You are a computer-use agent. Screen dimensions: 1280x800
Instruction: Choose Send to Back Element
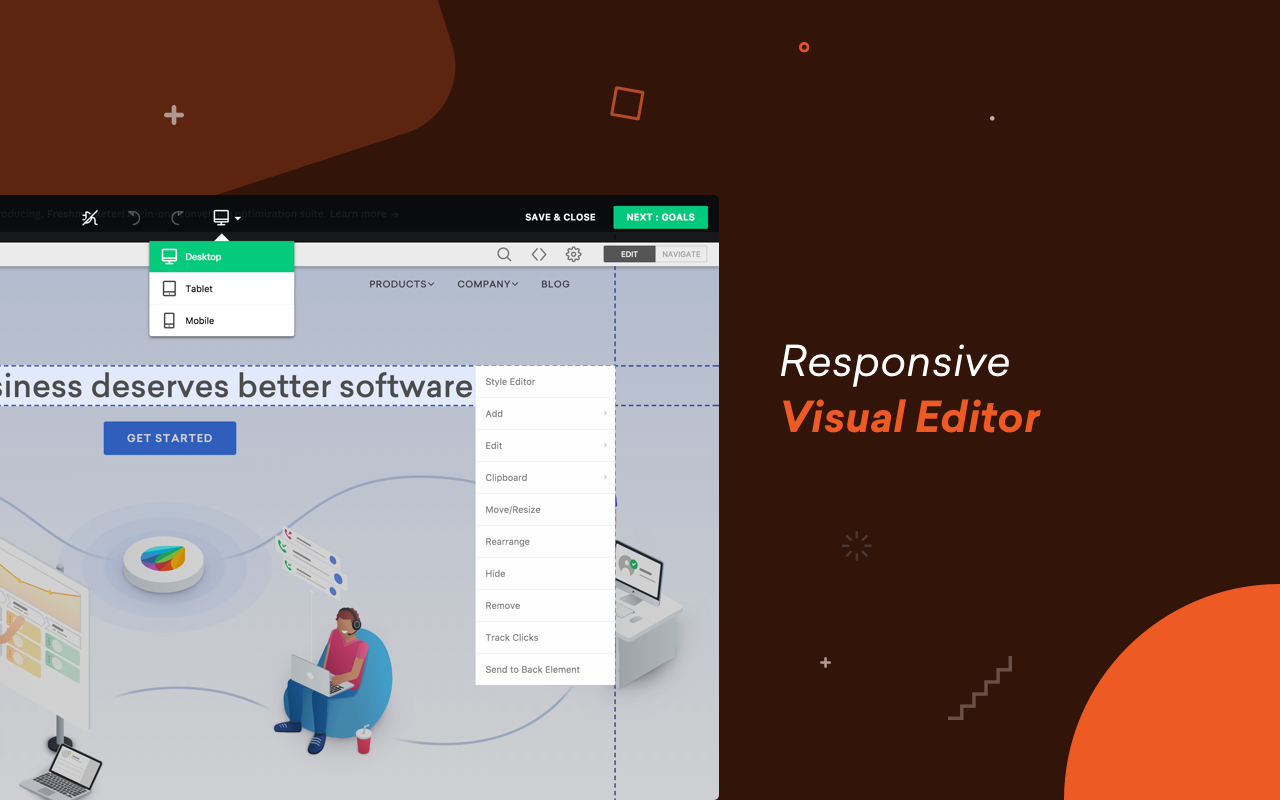544,670
